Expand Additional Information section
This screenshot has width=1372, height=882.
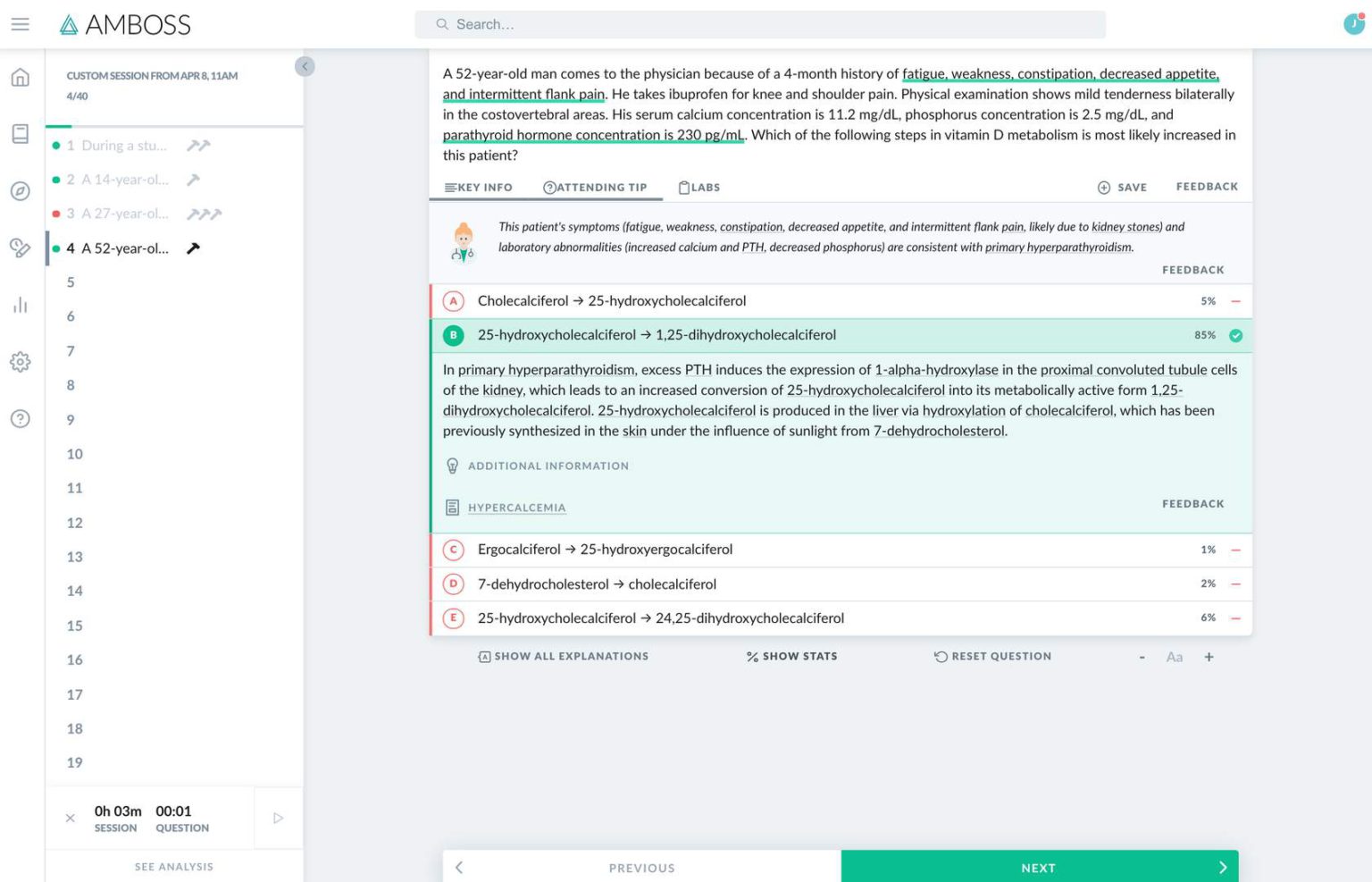(548, 466)
